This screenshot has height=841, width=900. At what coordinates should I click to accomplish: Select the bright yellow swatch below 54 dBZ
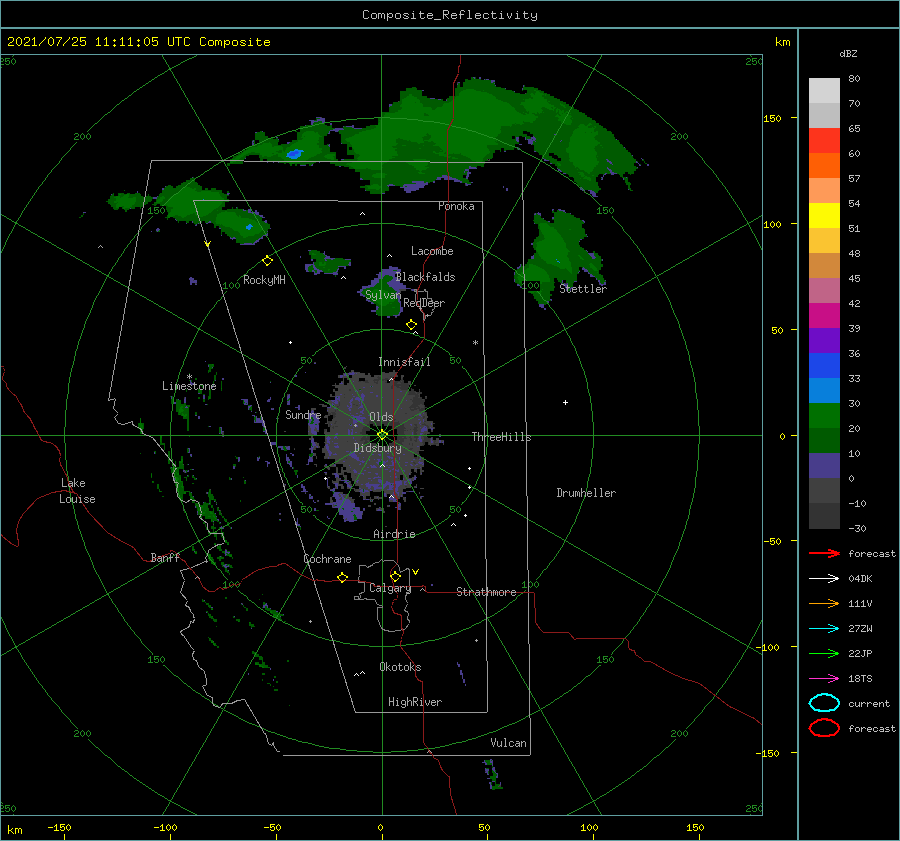(824, 215)
